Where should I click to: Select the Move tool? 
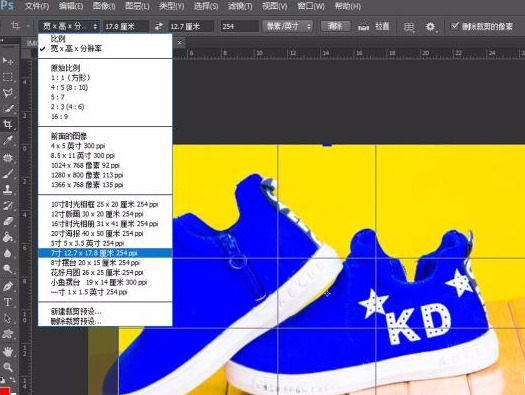click(8, 61)
